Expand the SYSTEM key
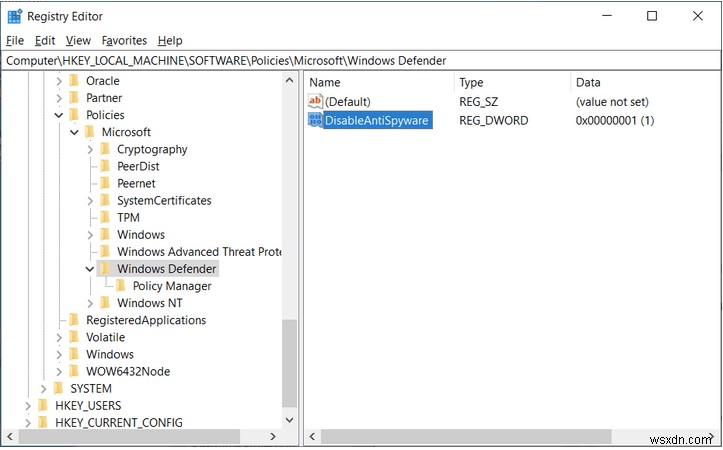 pyautogui.click(x=43, y=388)
